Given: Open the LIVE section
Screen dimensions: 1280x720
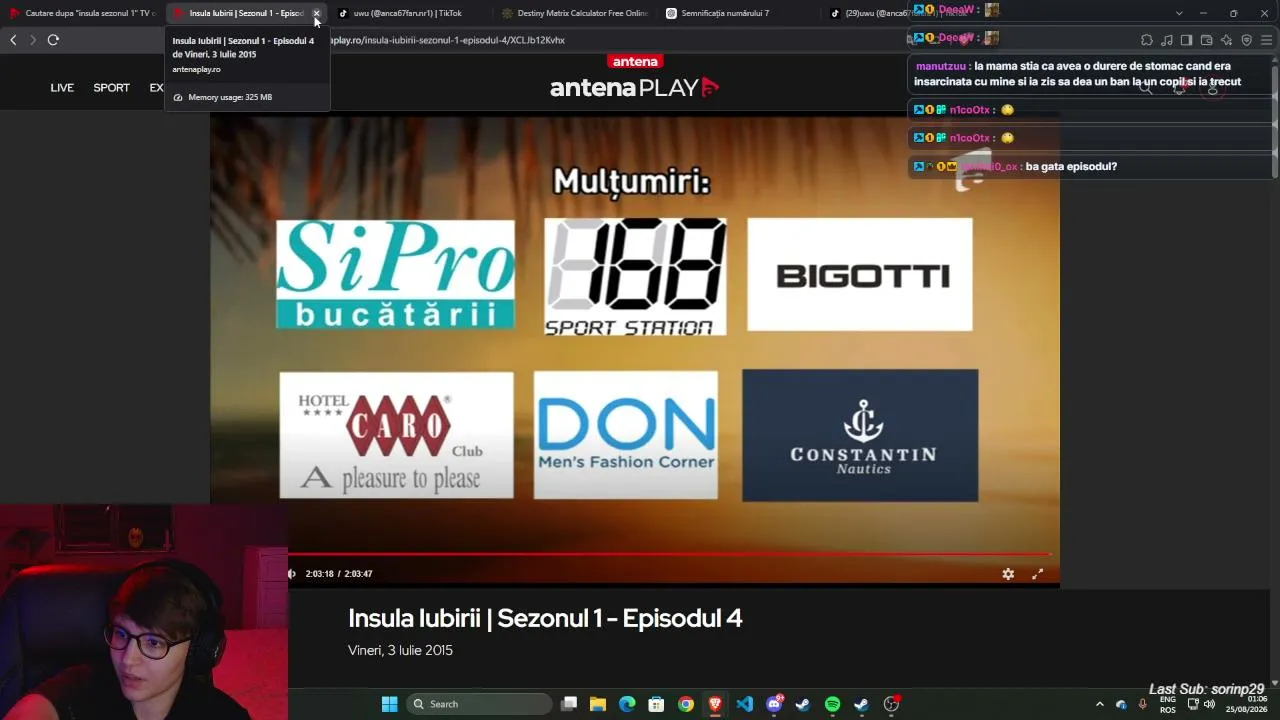Looking at the screenshot, I should (62, 88).
